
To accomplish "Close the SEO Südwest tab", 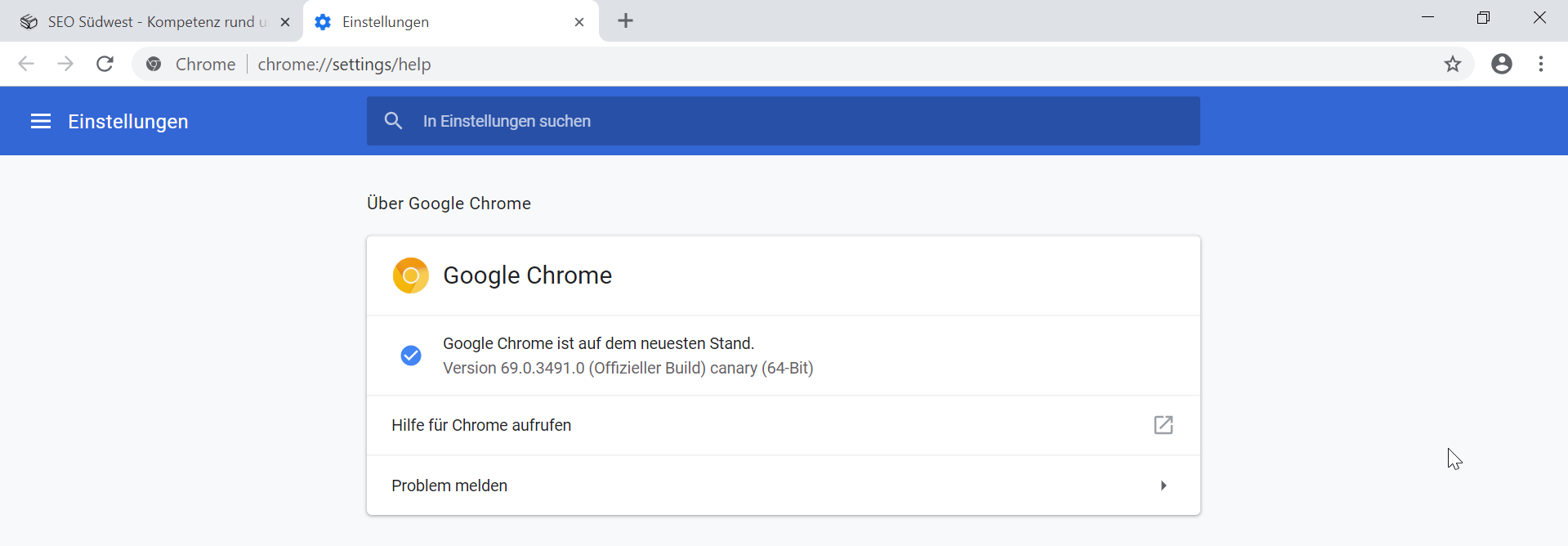I will [285, 22].
